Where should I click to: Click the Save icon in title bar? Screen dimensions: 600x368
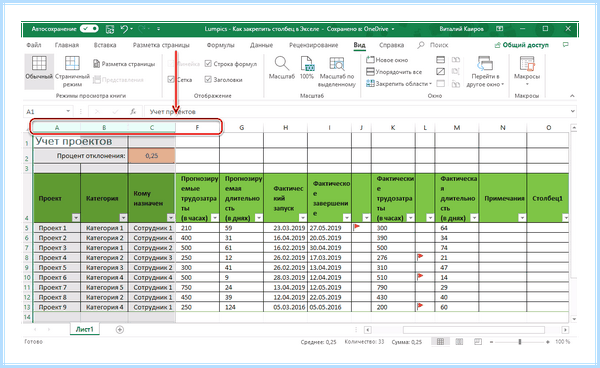click(x=110, y=29)
